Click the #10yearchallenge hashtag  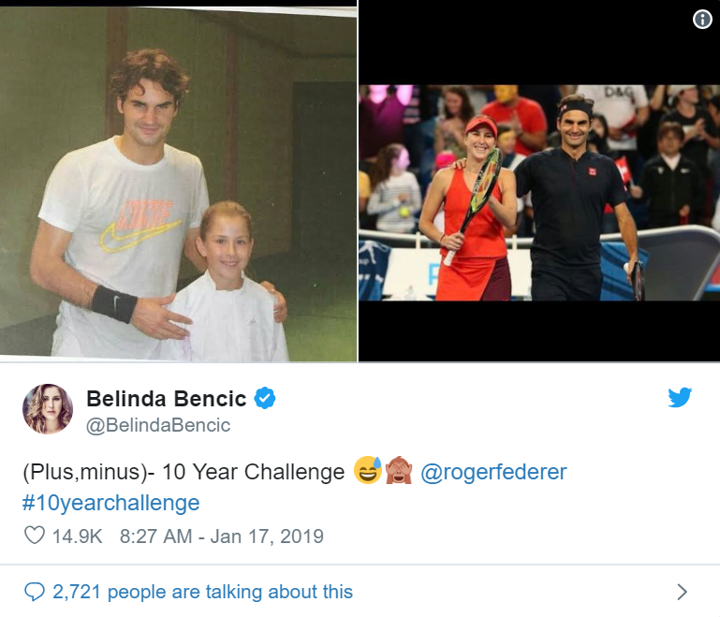(111, 502)
